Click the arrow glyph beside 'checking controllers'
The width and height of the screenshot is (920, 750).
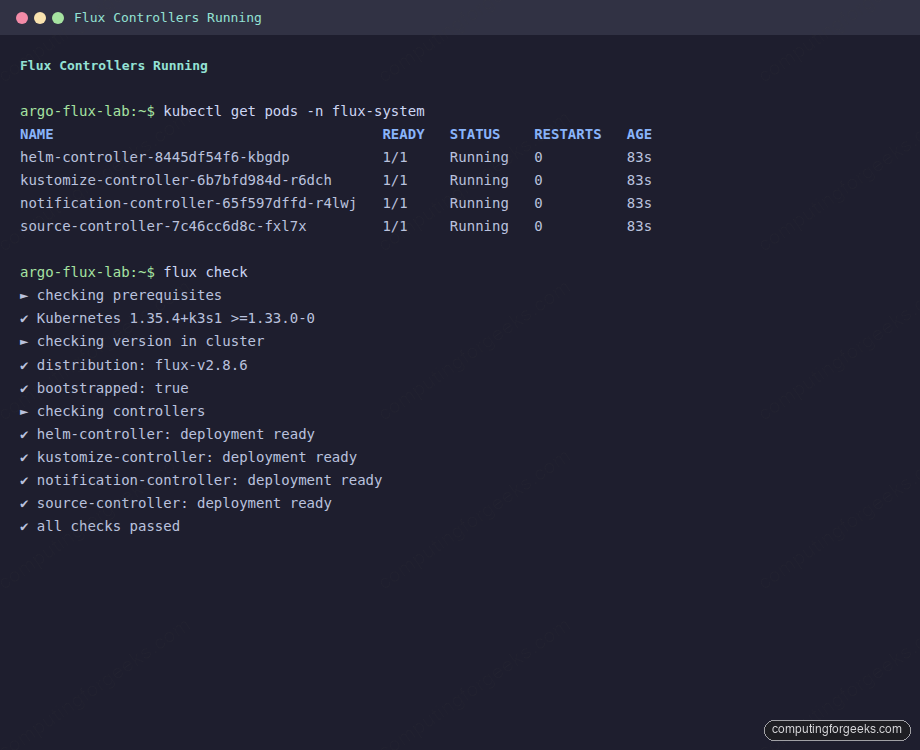[x=24, y=411]
